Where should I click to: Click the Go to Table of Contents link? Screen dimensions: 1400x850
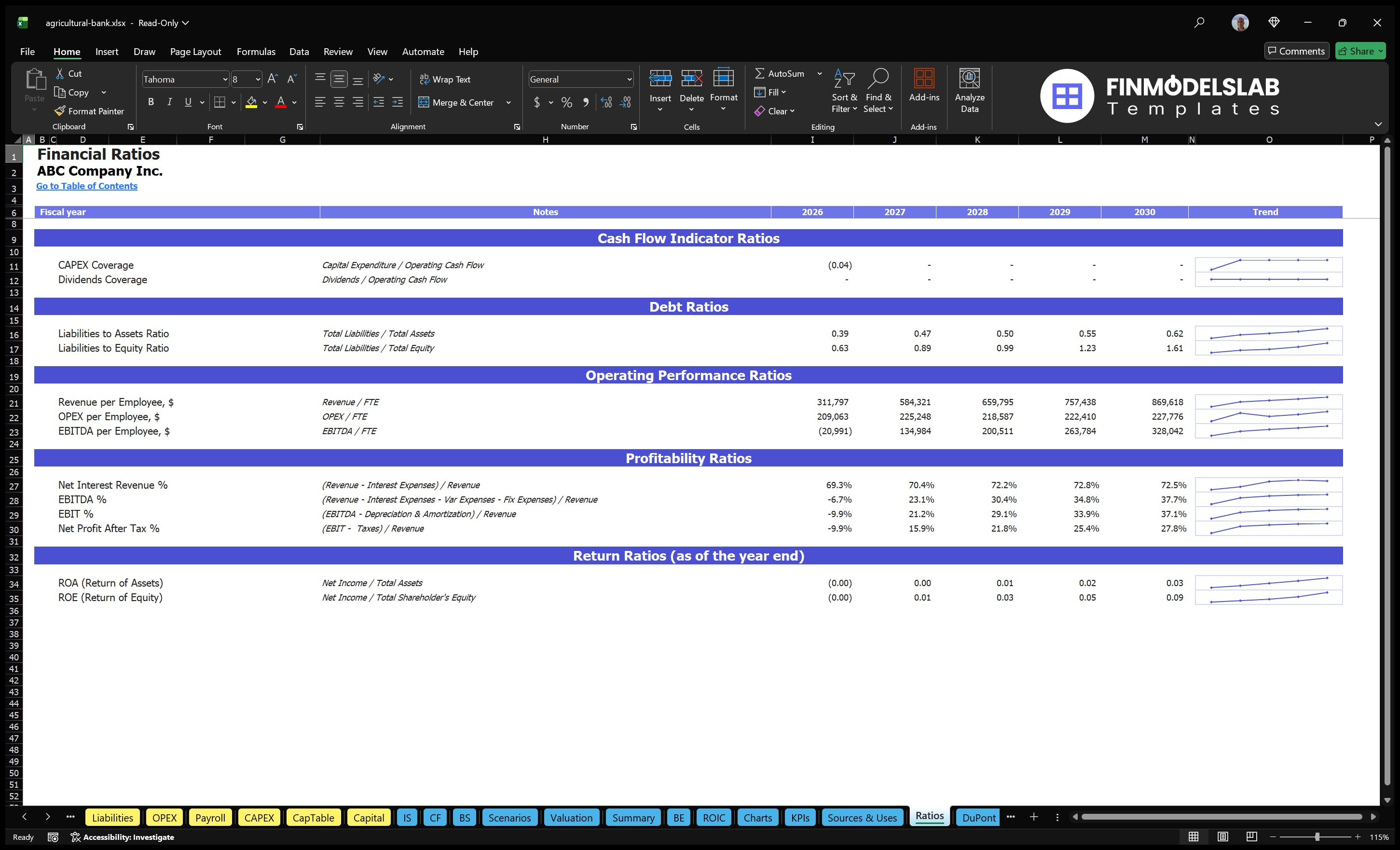(x=86, y=186)
